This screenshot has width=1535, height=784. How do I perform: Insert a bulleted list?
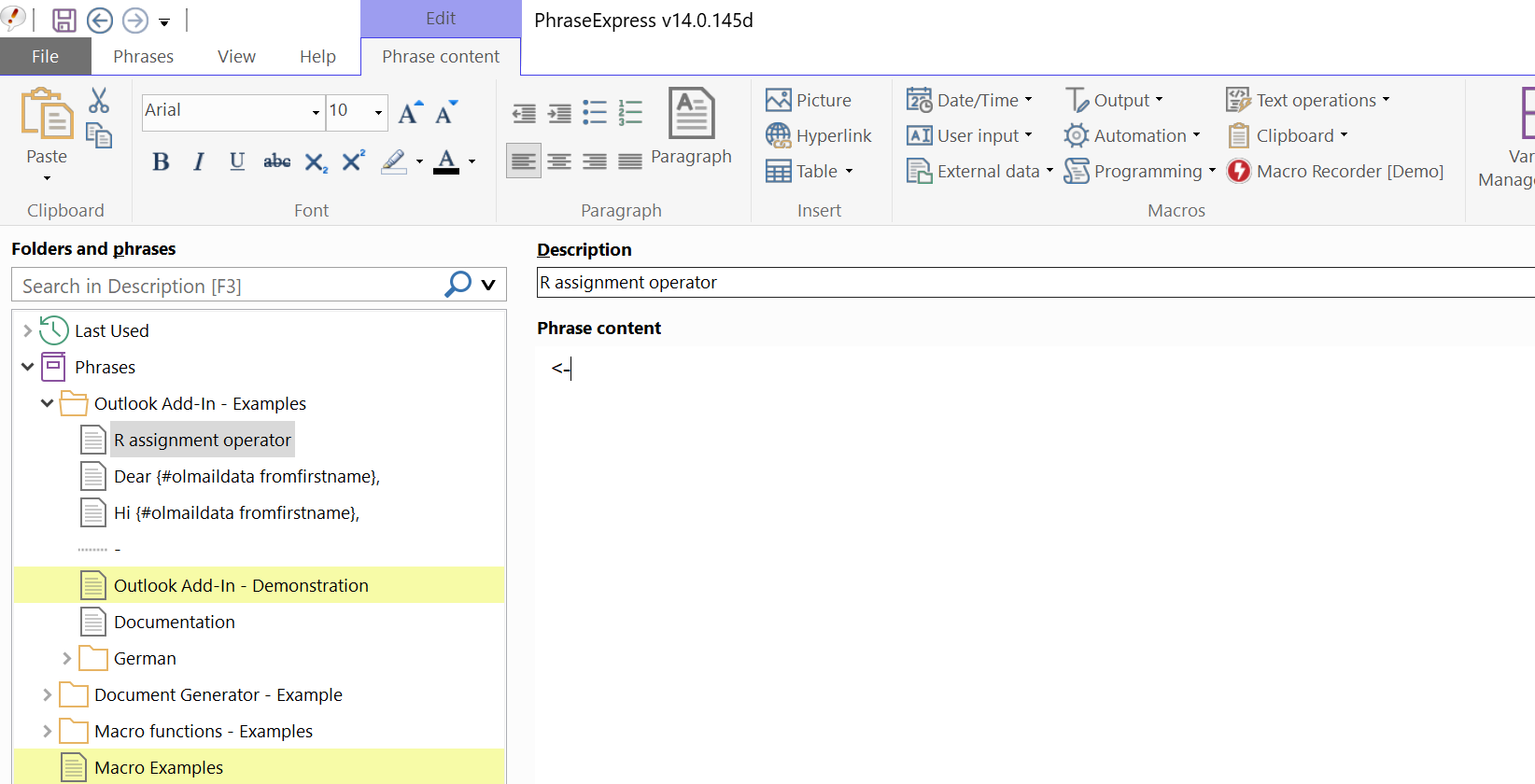click(x=595, y=113)
